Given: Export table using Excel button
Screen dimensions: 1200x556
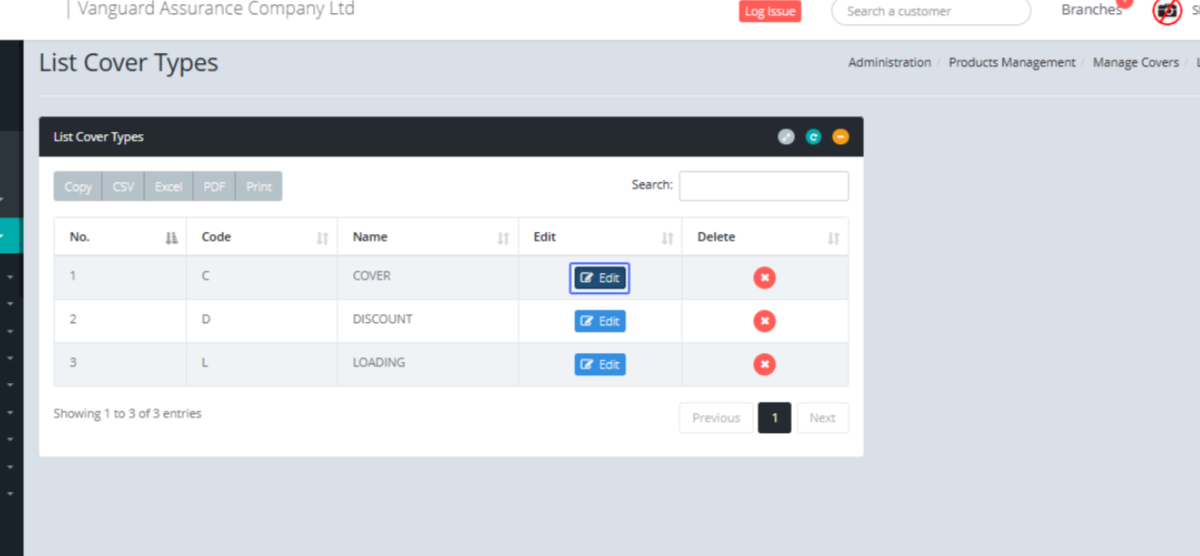Looking at the screenshot, I should [x=168, y=187].
